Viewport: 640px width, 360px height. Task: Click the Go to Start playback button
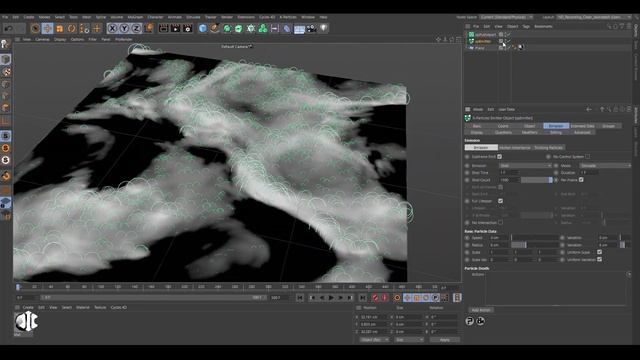coord(300,298)
